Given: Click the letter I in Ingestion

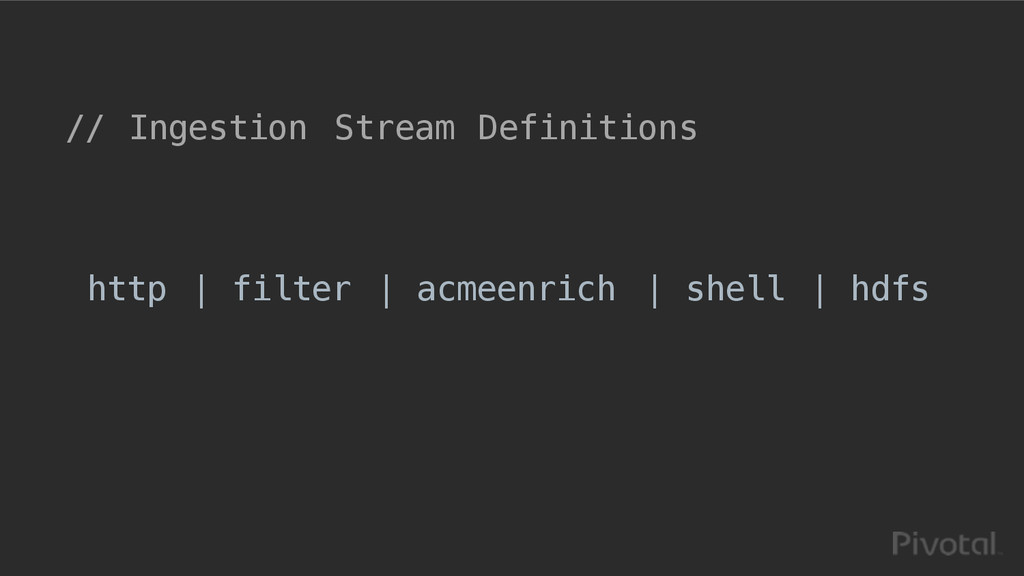Looking at the screenshot, I should [x=138, y=128].
